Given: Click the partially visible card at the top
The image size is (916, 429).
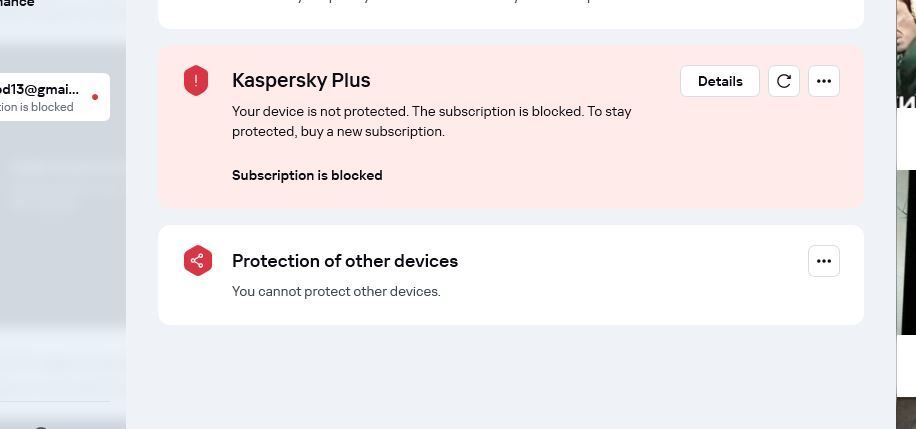Looking at the screenshot, I should (510, 12).
